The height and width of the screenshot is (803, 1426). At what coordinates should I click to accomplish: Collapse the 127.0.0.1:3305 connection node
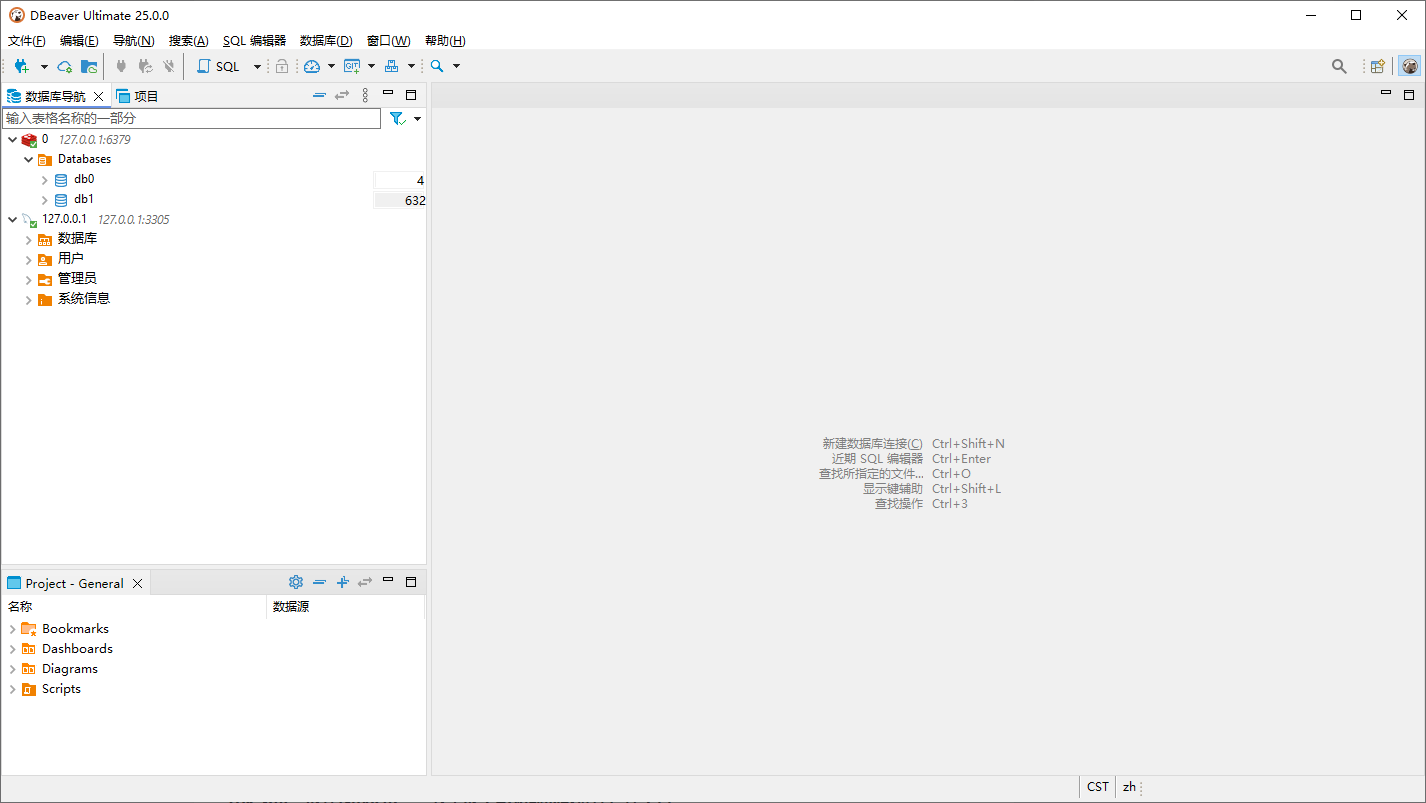[x=12, y=219]
